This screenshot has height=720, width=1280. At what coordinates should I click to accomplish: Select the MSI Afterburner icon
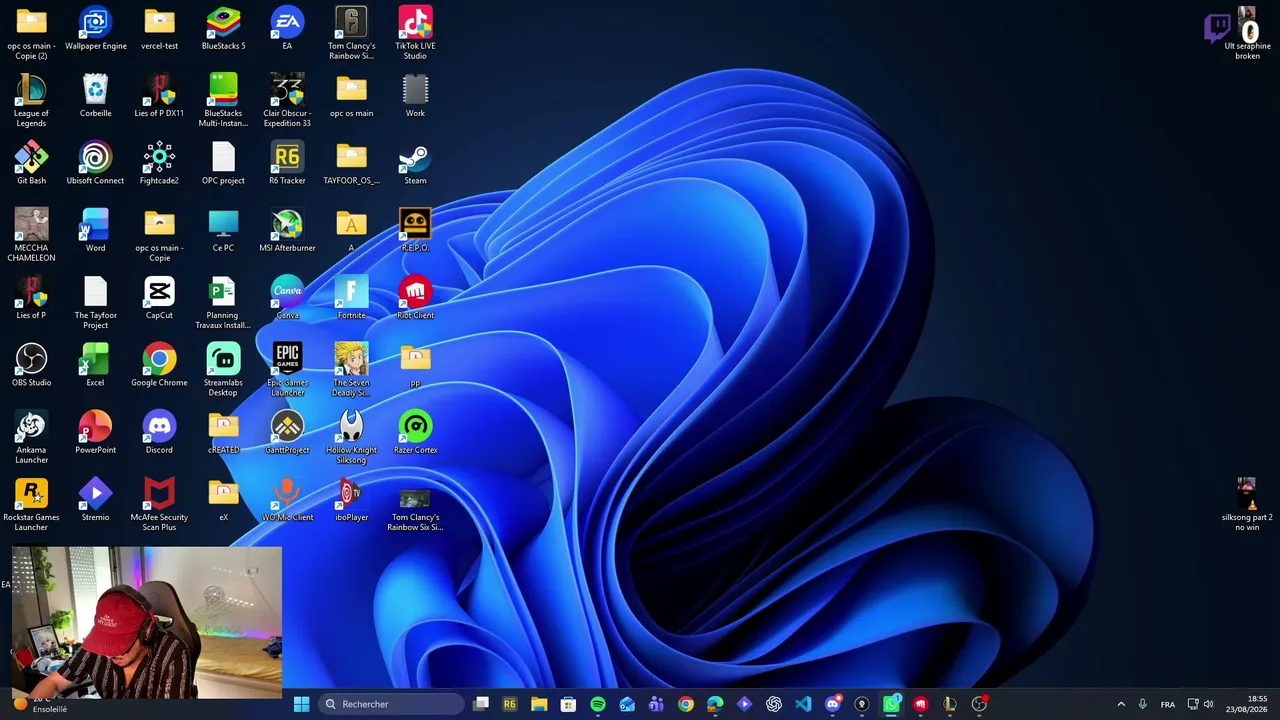pyautogui.click(x=287, y=230)
